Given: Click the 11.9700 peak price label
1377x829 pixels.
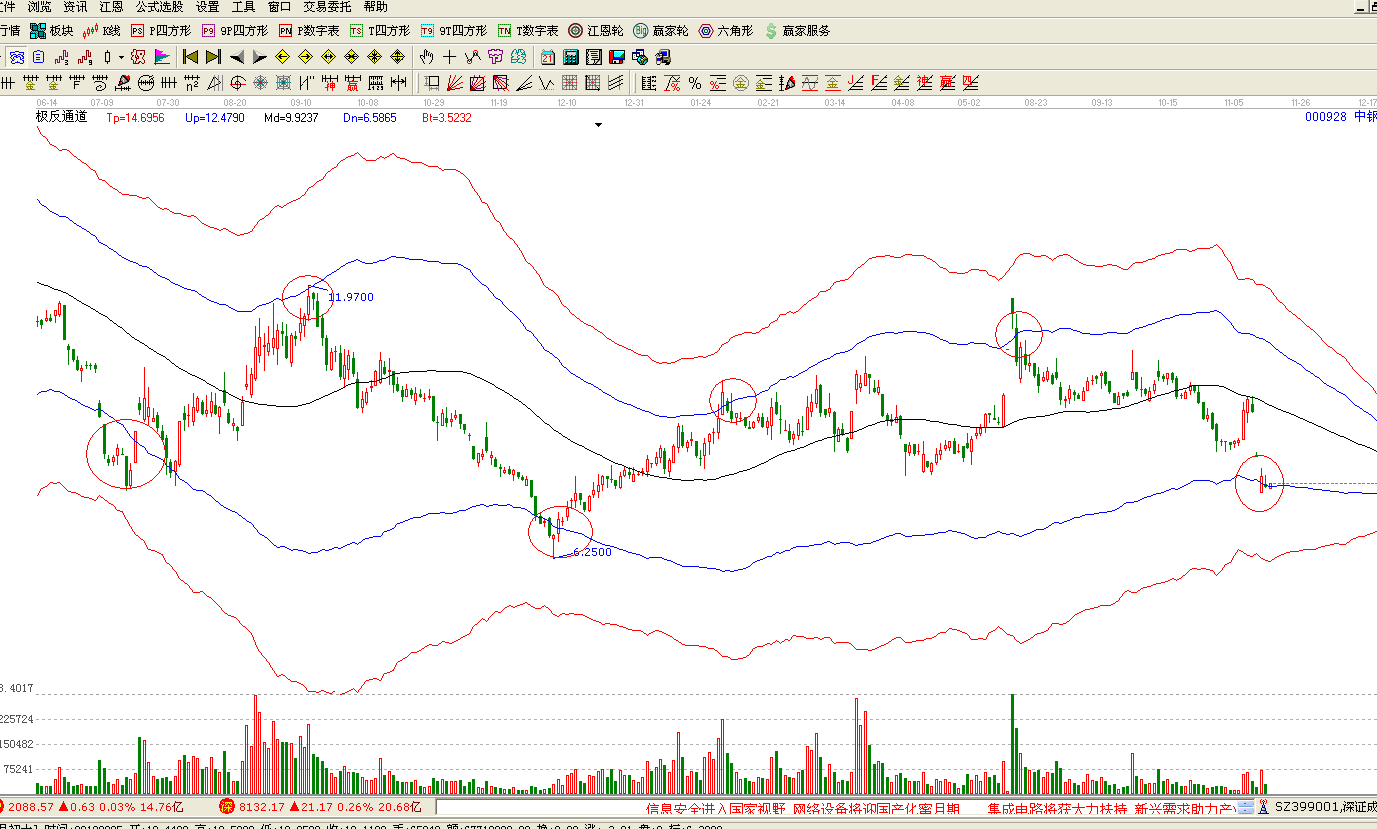Looking at the screenshot, I should tap(351, 297).
